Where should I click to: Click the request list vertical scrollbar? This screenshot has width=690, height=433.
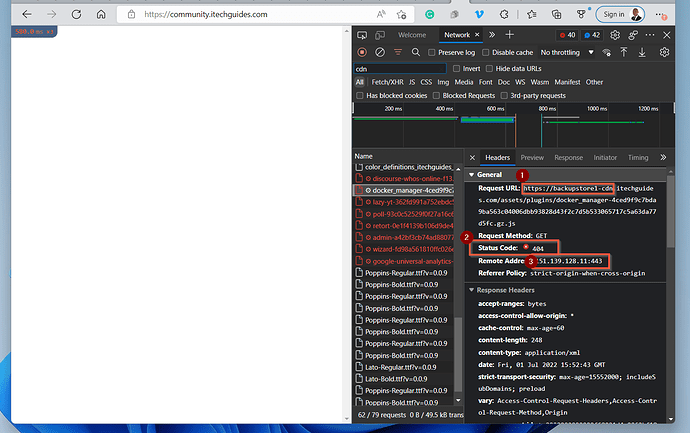click(458, 354)
